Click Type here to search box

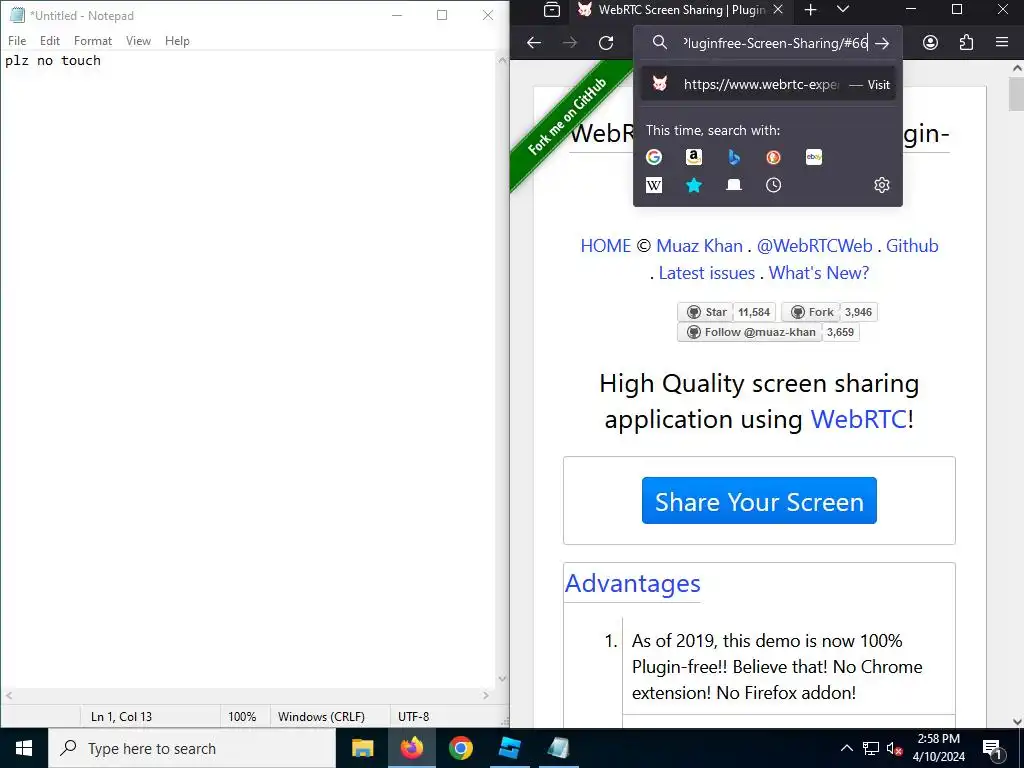(192, 748)
